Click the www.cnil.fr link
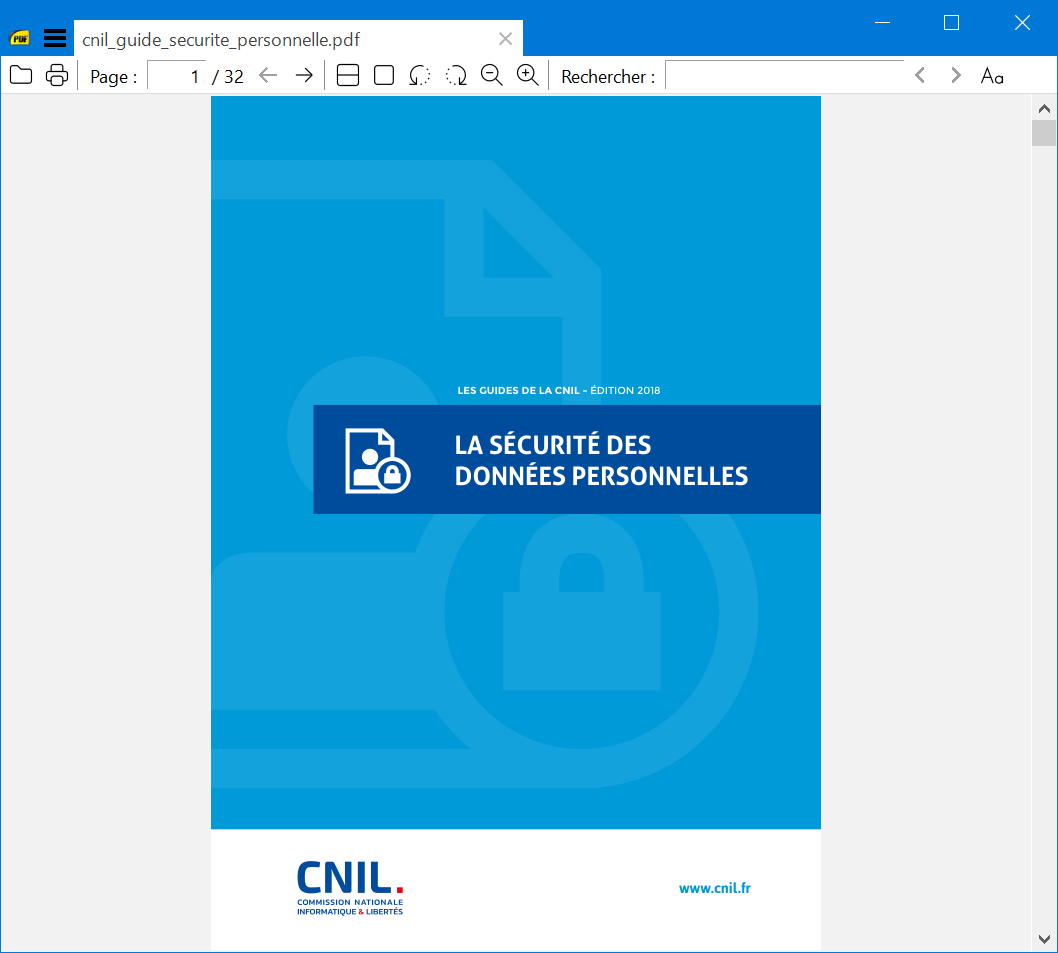The height and width of the screenshot is (953, 1058). click(715, 888)
